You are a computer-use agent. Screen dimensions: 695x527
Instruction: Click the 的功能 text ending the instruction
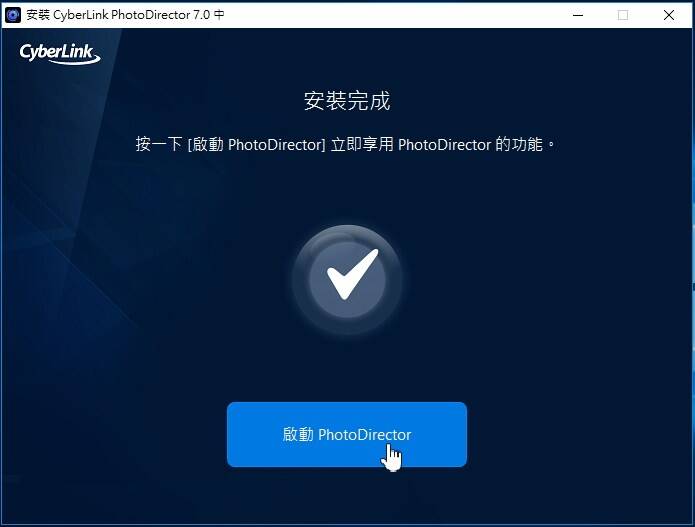(x=519, y=144)
